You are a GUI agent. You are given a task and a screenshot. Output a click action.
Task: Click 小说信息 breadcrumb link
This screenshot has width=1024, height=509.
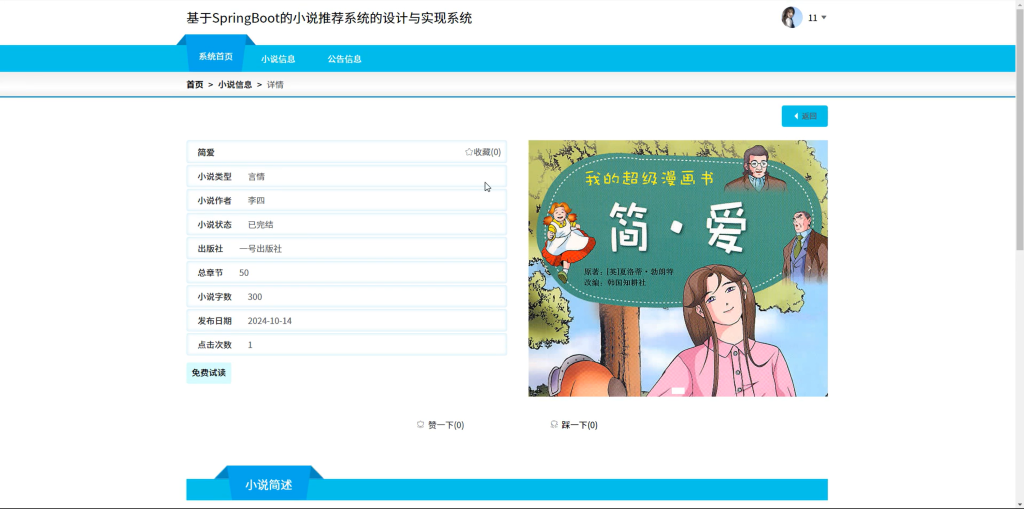(x=235, y=84)
